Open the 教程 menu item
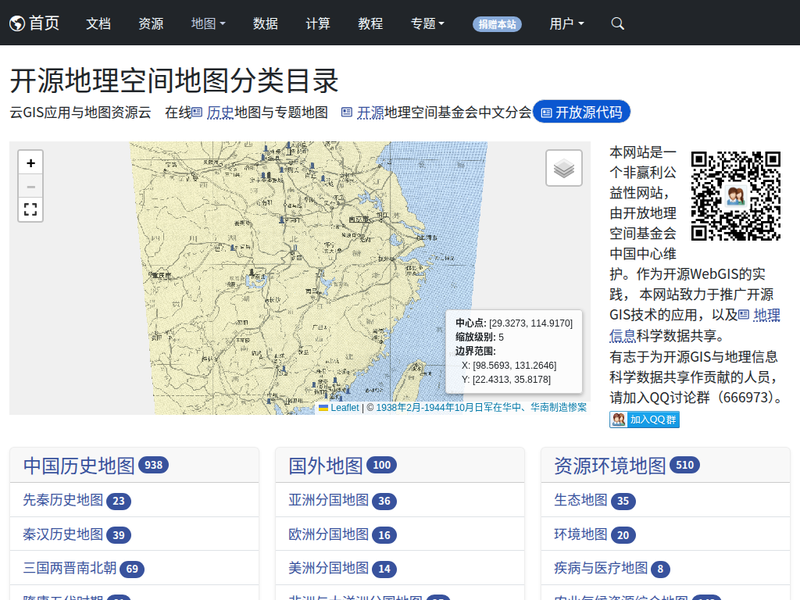This screenshot has height=600, width=800. (x=370, y=23)
